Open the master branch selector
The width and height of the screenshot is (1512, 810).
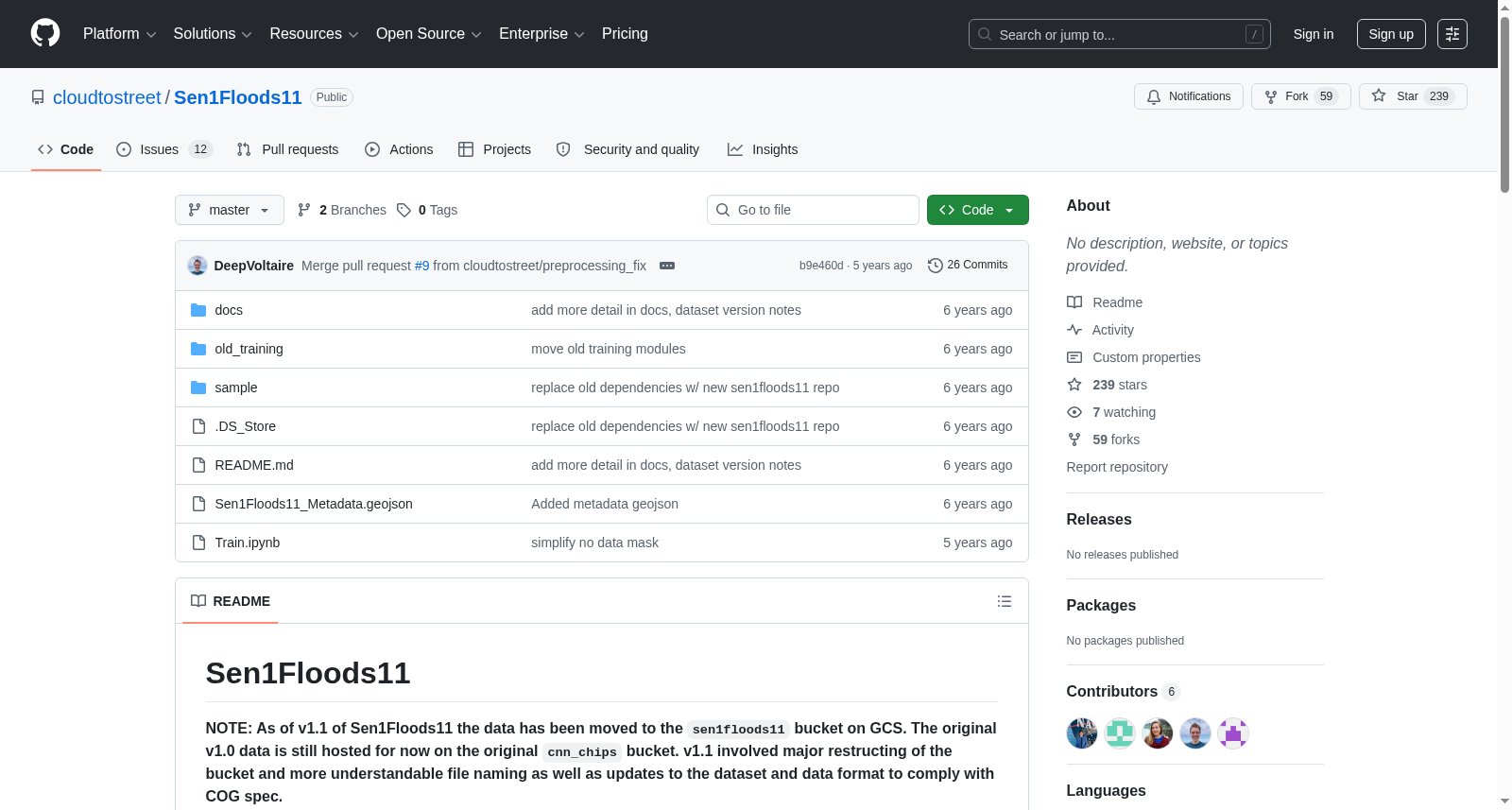[230, 210]
